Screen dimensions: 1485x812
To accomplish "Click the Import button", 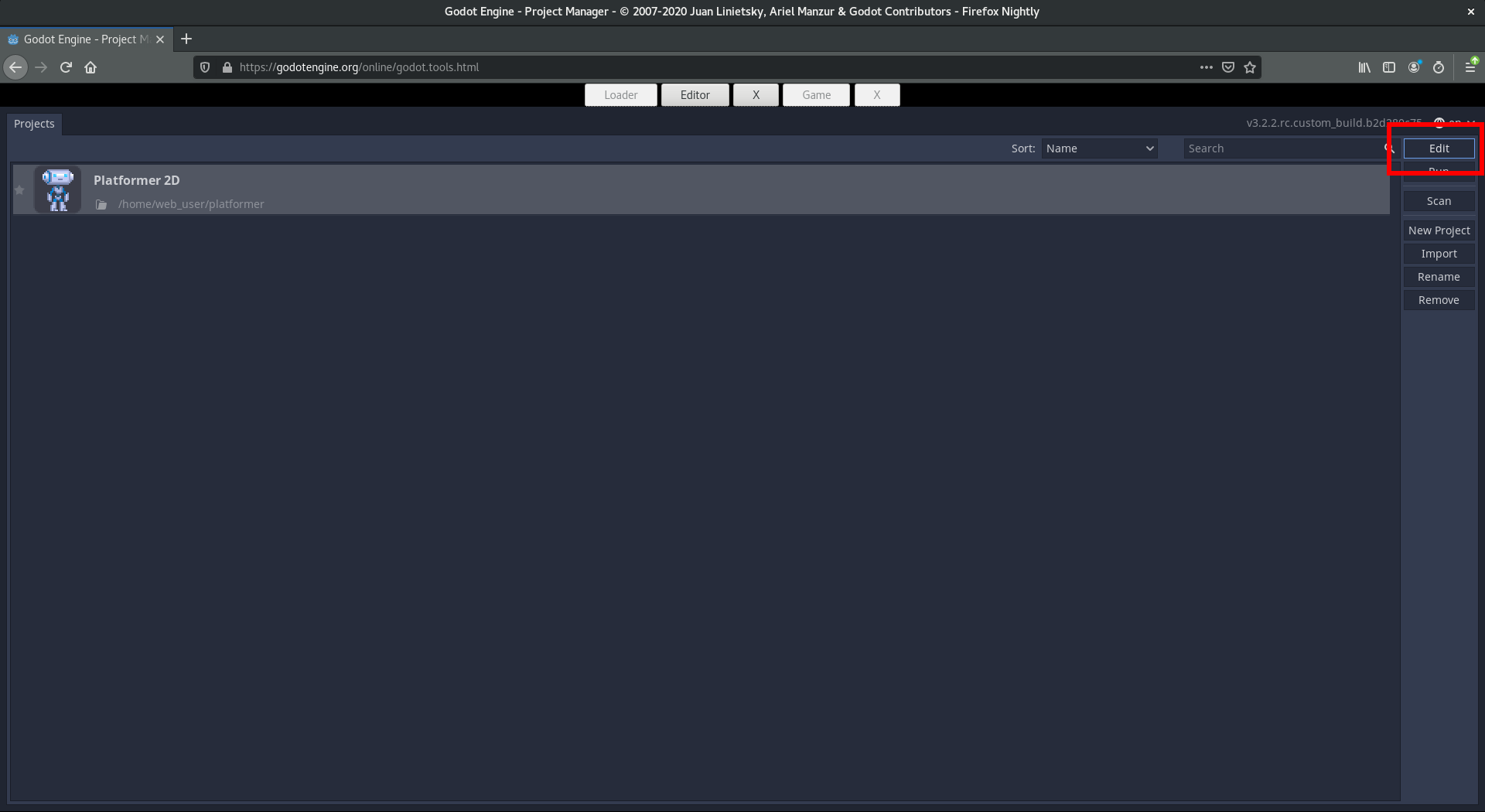I will click(1439, 254).
